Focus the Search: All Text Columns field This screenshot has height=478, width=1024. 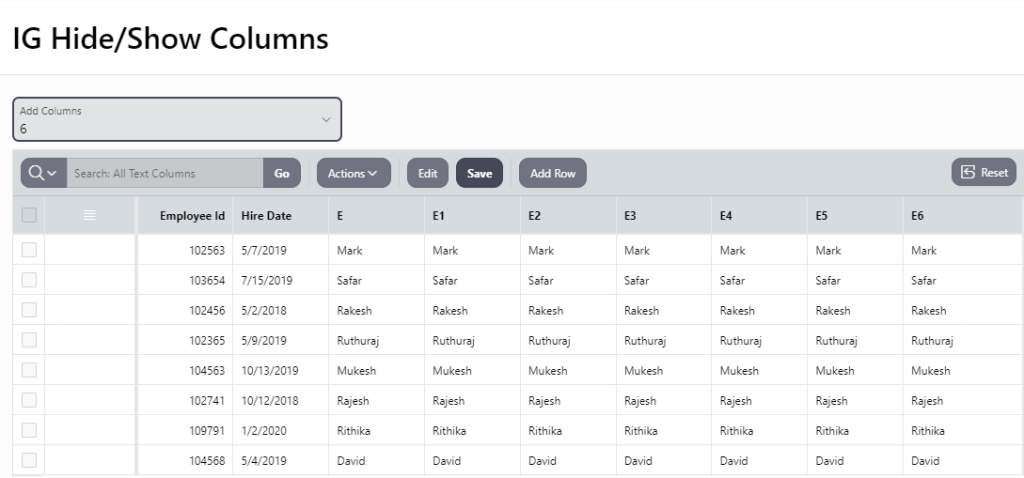pos(165,173)
